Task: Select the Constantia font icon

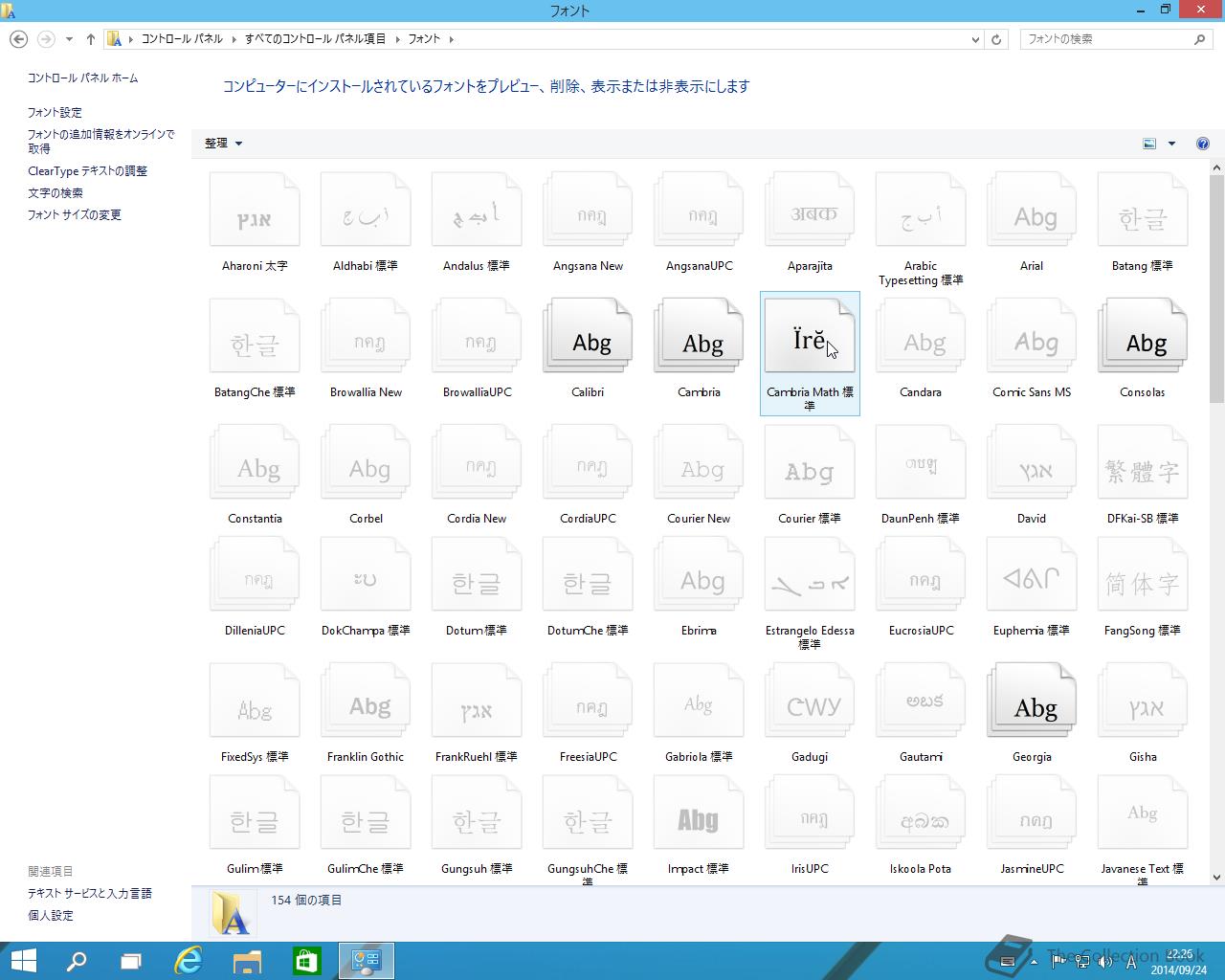Action: tap(255, 462)
